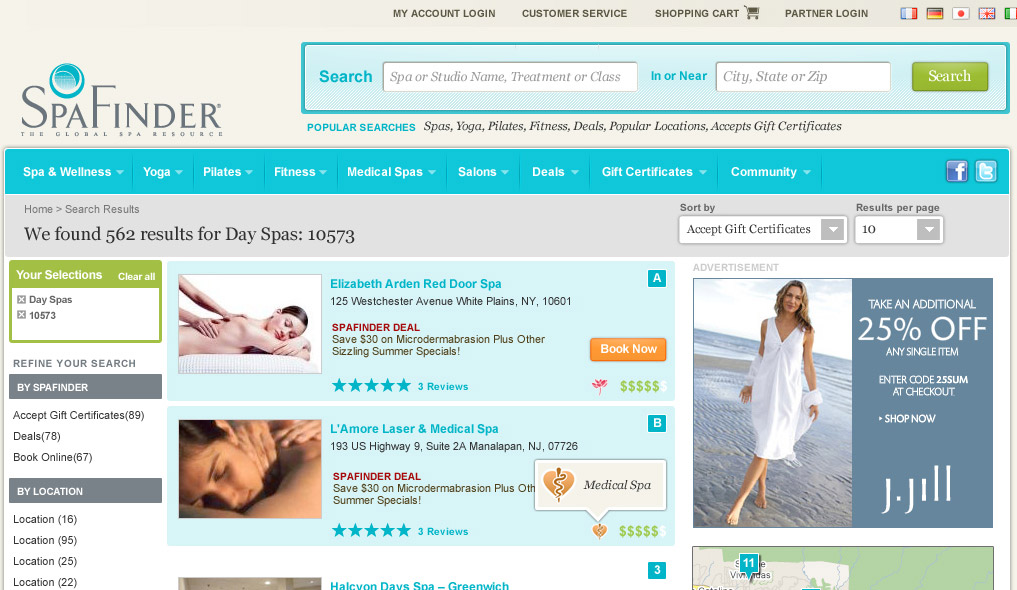The image size is (1017, 590).
Task: Click the pink lotus icon on Elizabeth Arden listing
Action: click(600, 386)
